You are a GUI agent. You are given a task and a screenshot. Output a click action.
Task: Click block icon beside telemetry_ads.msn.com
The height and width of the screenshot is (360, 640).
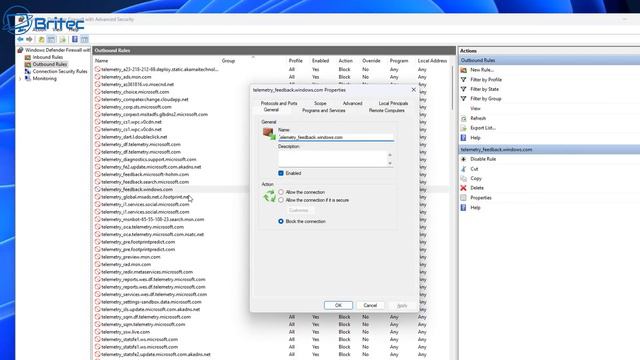click(x=98, y=77)
